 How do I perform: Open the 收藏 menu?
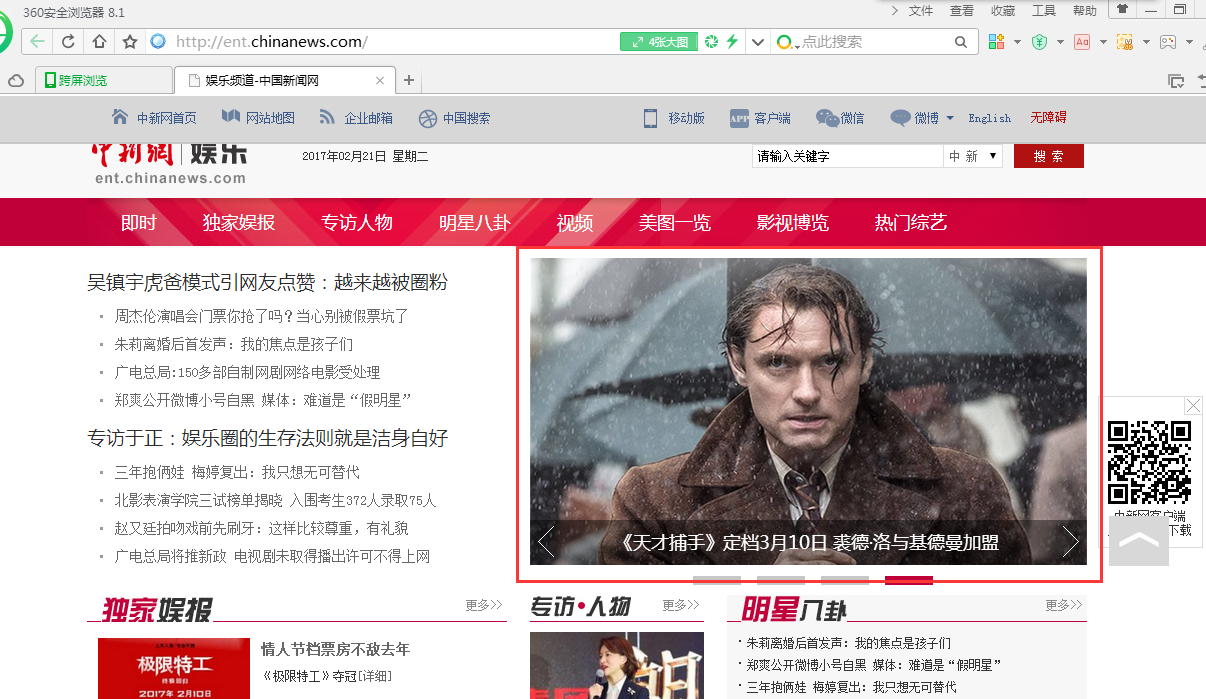click(1002, 10)
